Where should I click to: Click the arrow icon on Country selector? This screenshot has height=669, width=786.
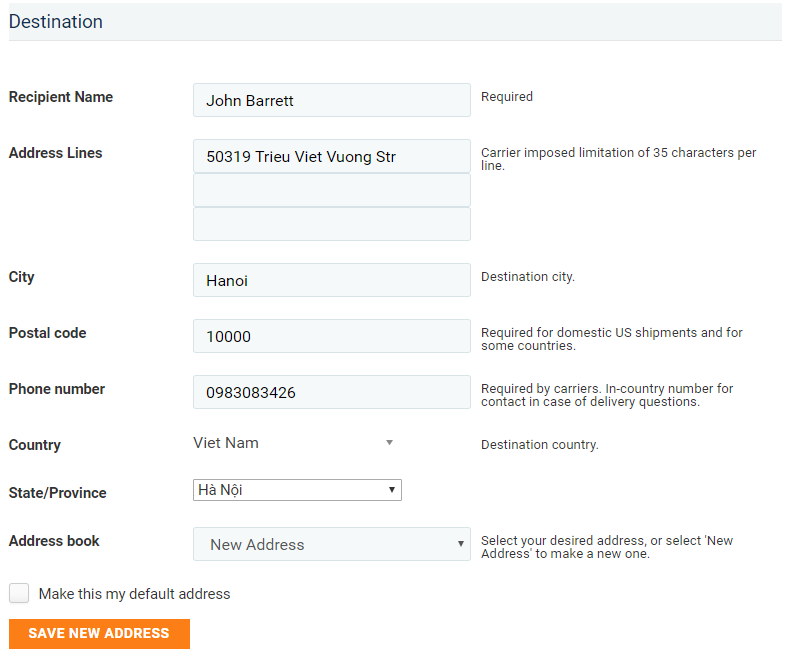389,443
